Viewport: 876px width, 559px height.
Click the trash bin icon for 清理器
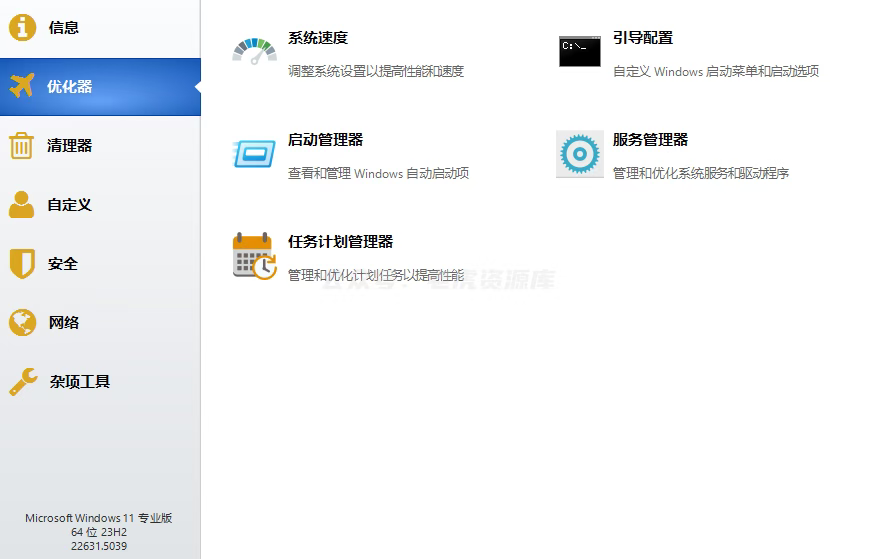point(22,146)
